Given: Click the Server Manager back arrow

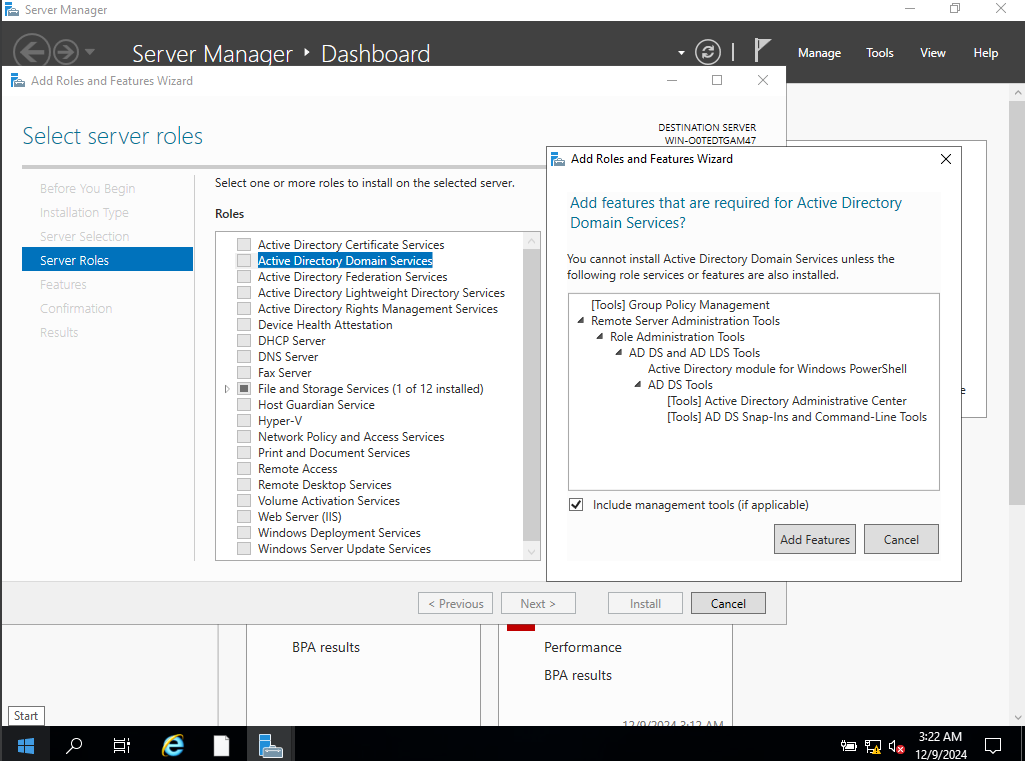Looking at the screenshot, I should coord(31,51).
